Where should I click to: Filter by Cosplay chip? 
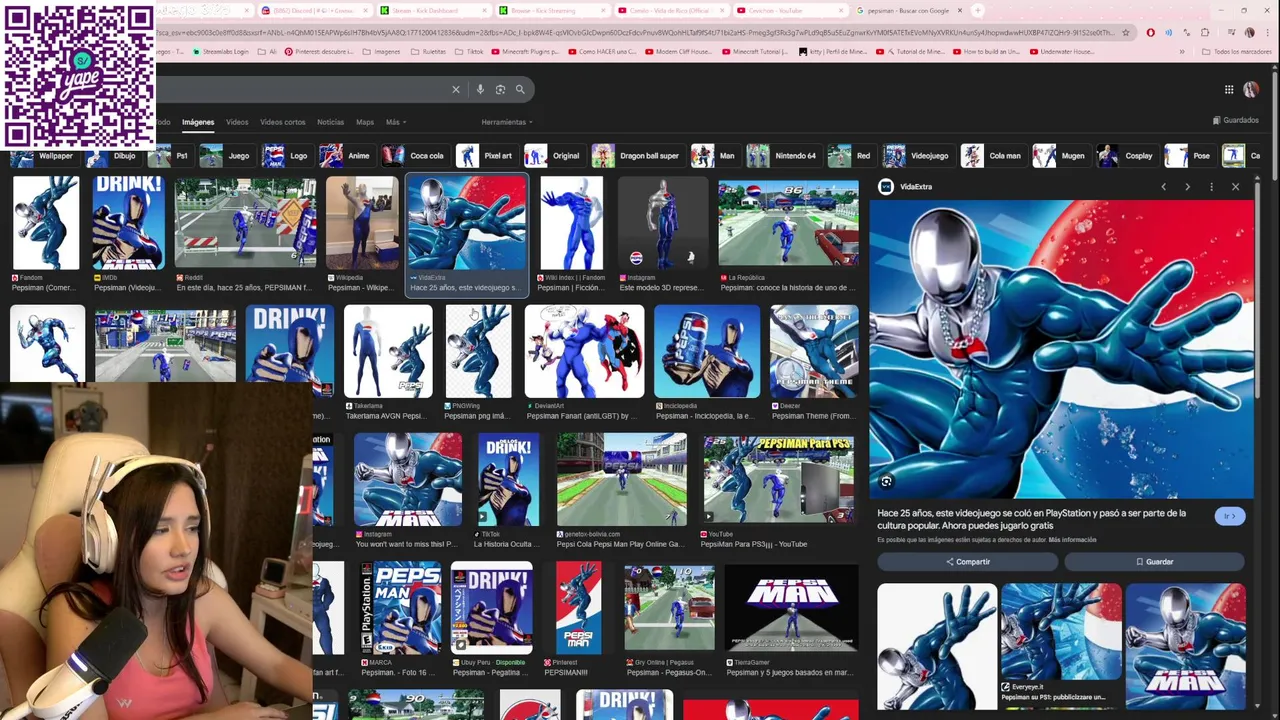(1127, 156)
